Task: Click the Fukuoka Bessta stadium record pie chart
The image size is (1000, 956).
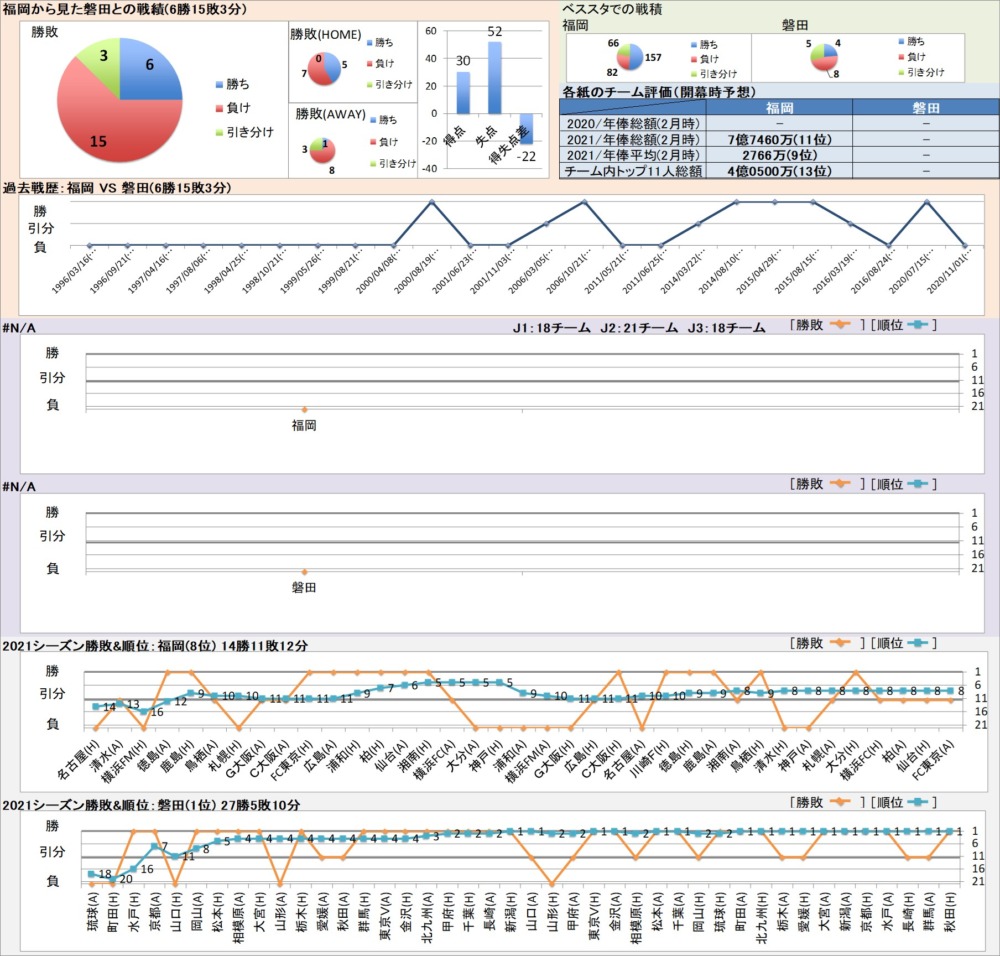Action: coord(630,57)
